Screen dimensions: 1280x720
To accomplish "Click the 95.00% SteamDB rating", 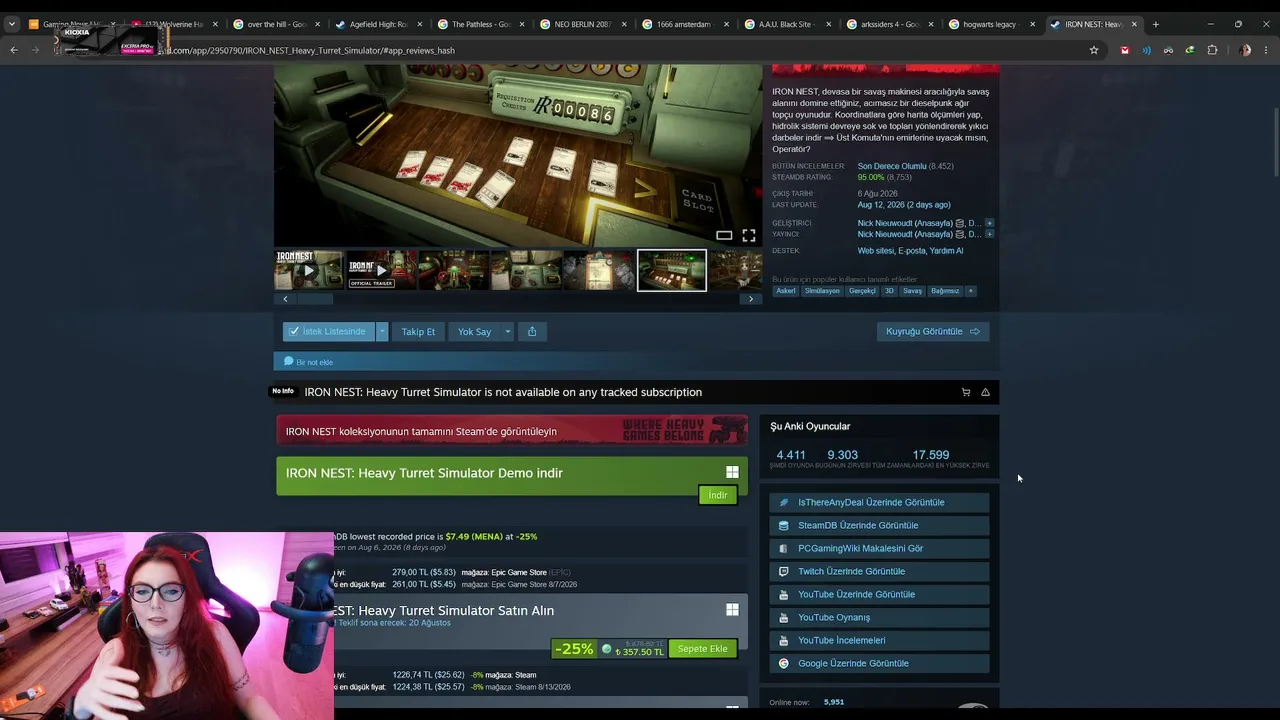I will click(871, 178).
